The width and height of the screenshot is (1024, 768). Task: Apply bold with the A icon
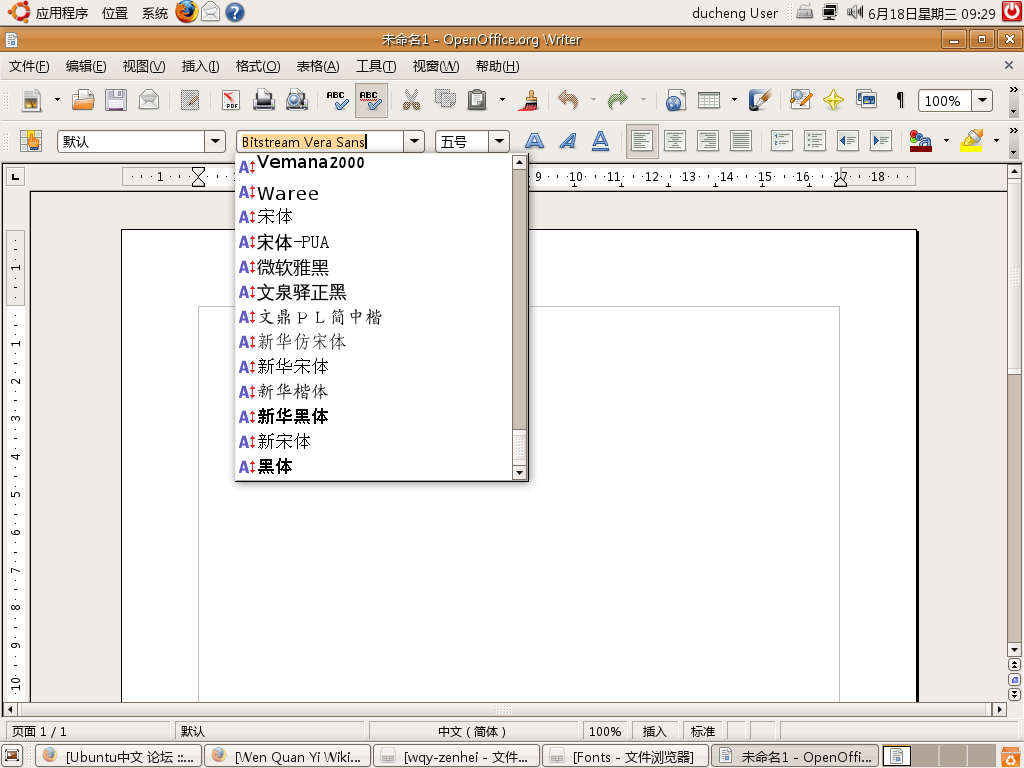click(534, 141)
